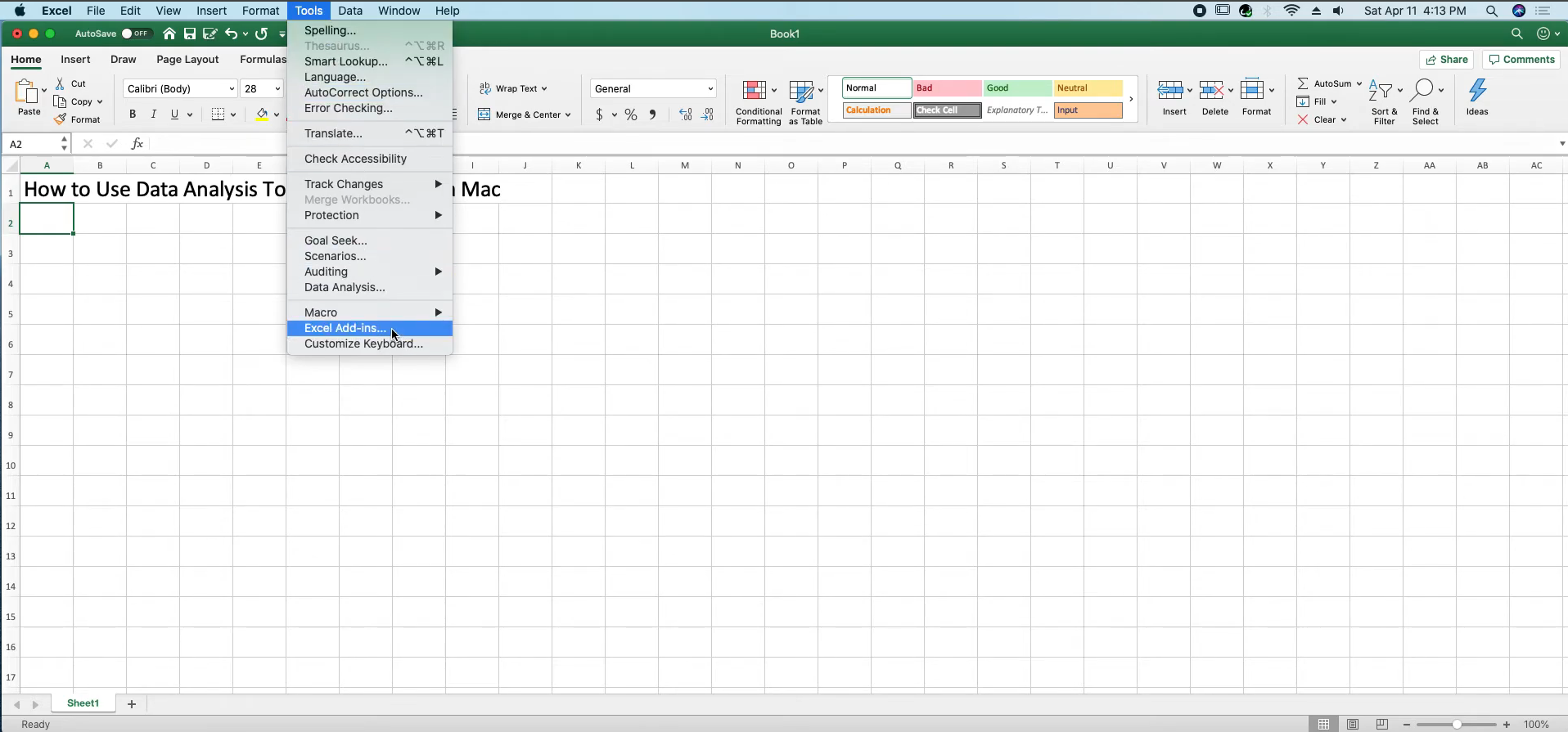Open macOS Spotlight search
The width and height of the screenshot is (1568, 732).
click(x=1492, y=11)
